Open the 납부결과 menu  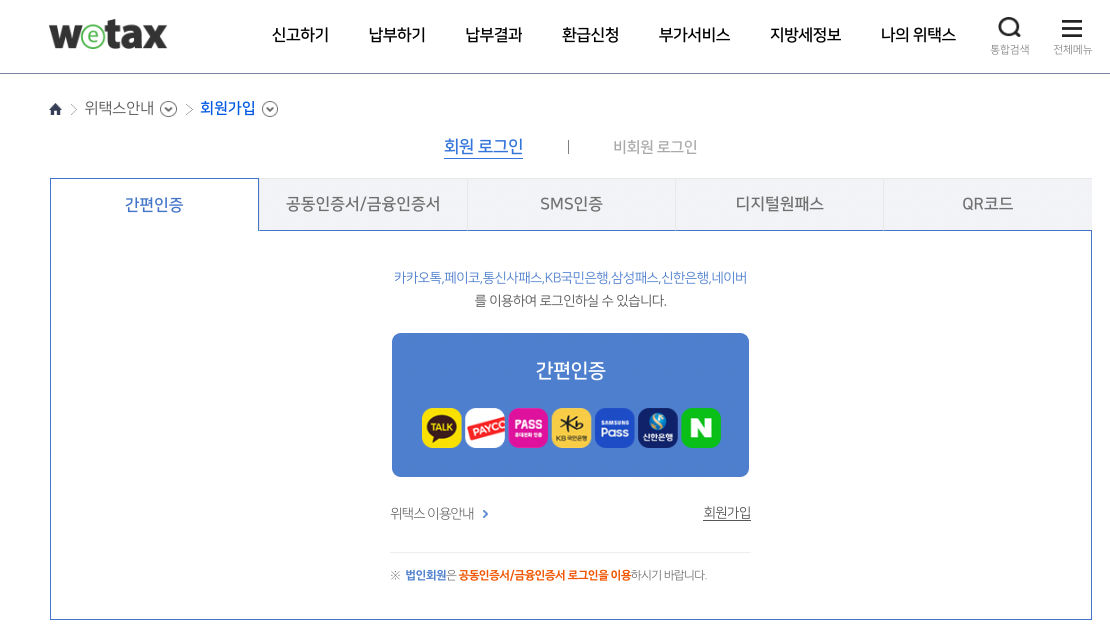(x=493, y=35)
